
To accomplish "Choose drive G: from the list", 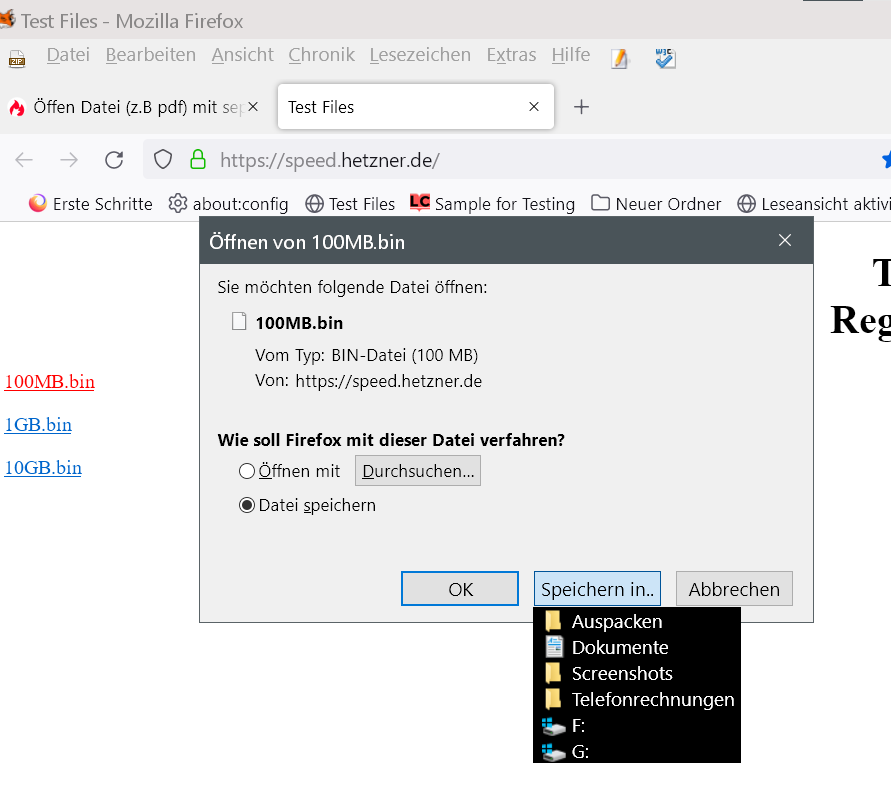I will (637, 751).
